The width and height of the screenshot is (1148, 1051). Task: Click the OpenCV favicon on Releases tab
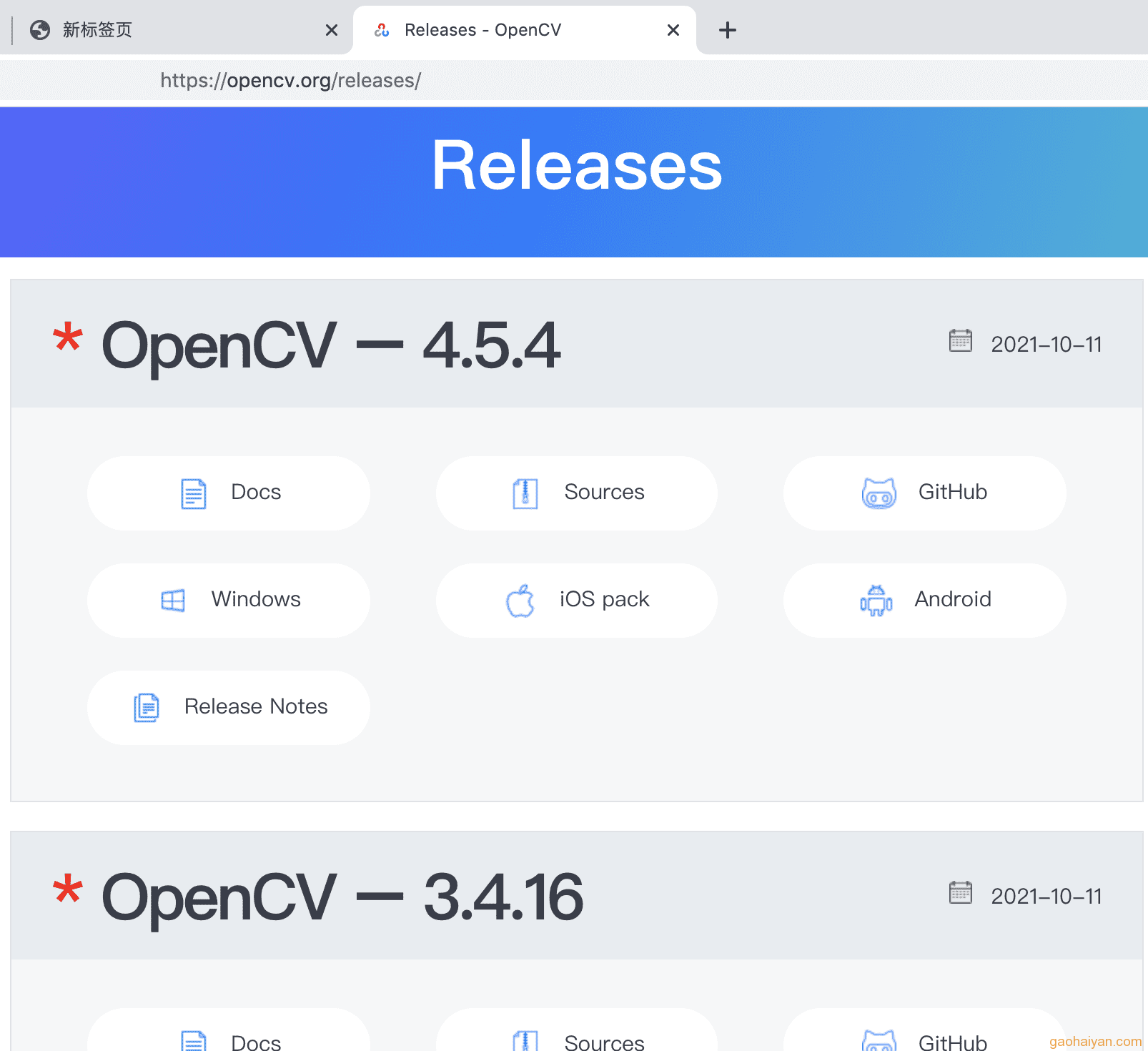(382, 30)
